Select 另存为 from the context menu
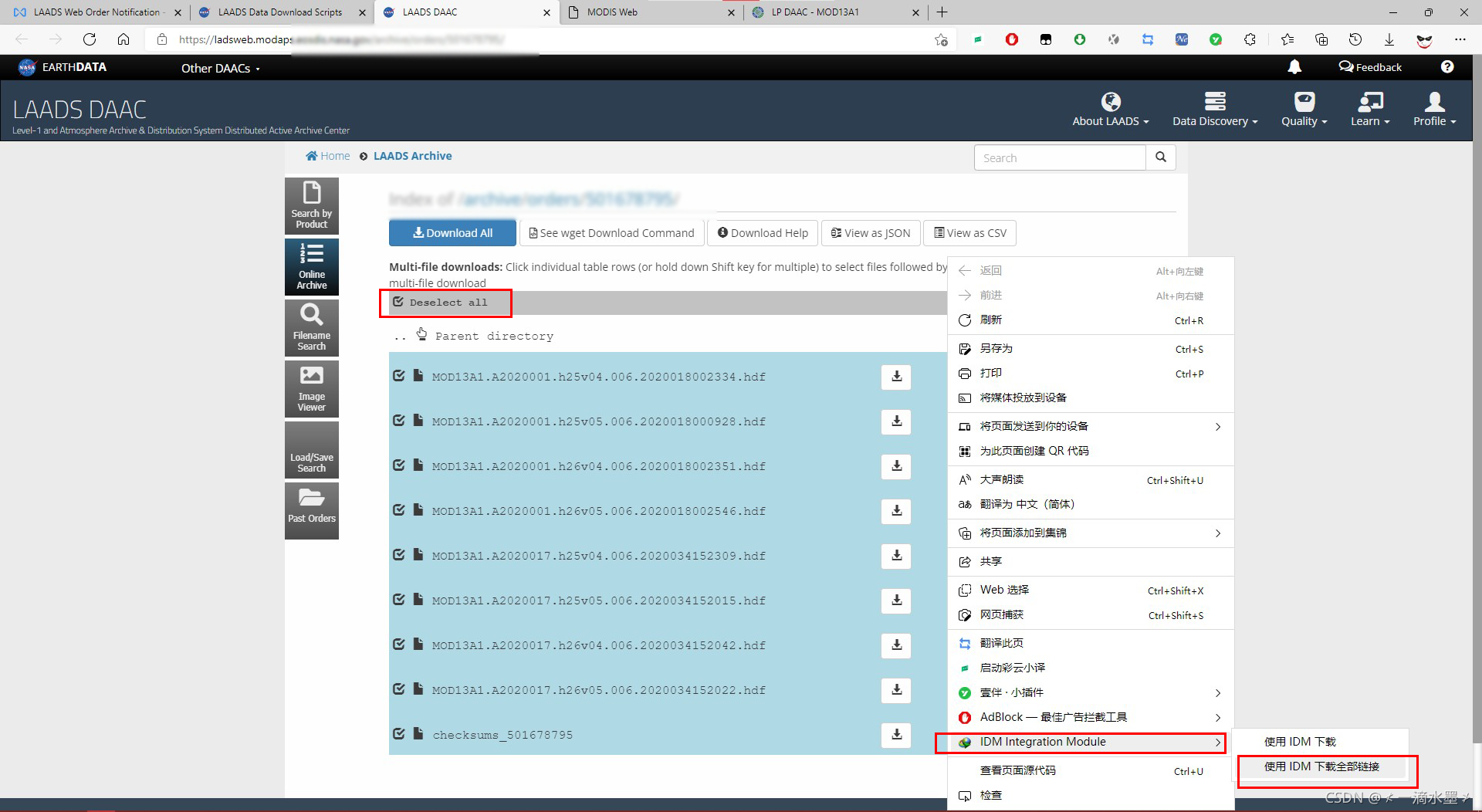 coord(1090,349)
